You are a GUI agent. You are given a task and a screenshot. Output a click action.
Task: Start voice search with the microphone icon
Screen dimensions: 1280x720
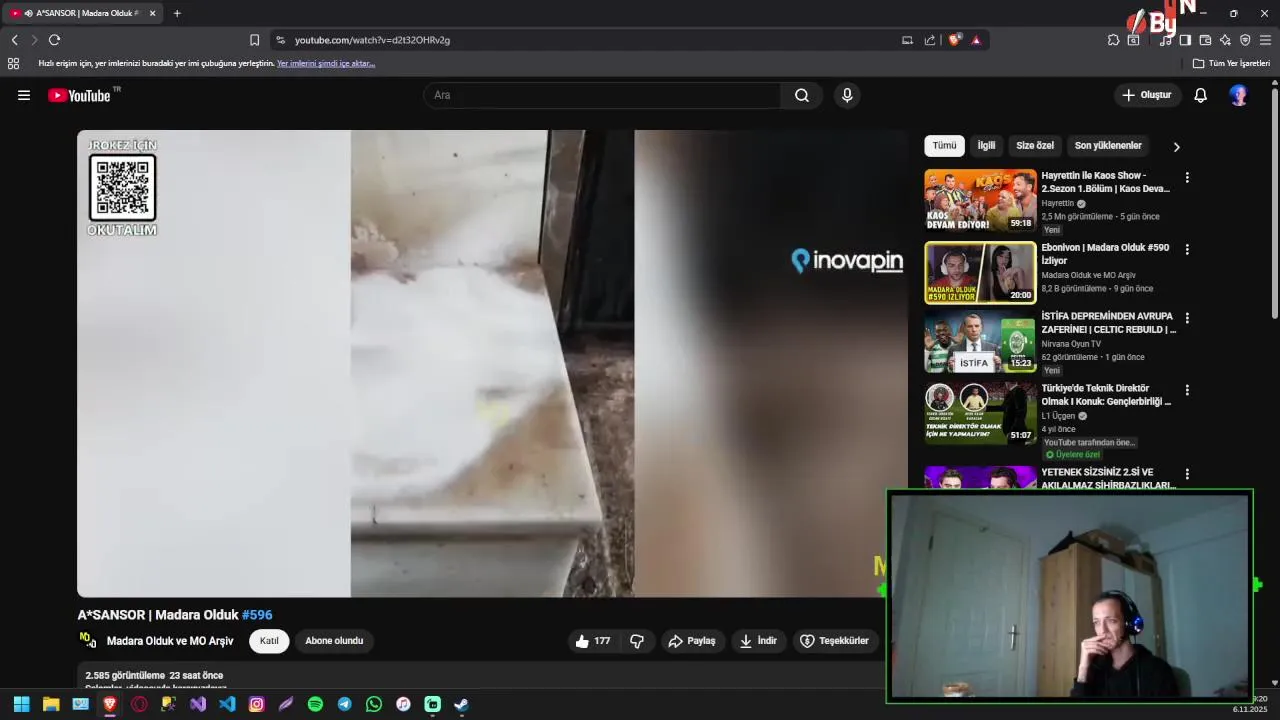847,95
